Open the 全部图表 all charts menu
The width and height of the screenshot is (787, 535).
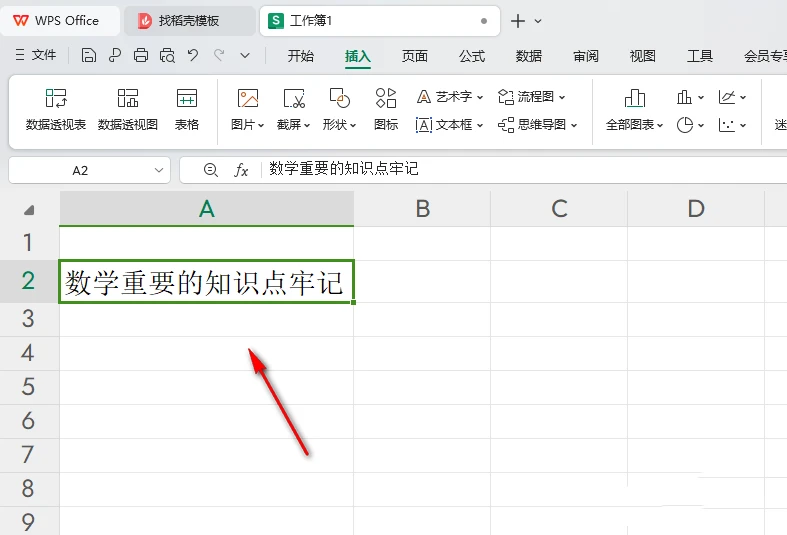coord(634,109)
